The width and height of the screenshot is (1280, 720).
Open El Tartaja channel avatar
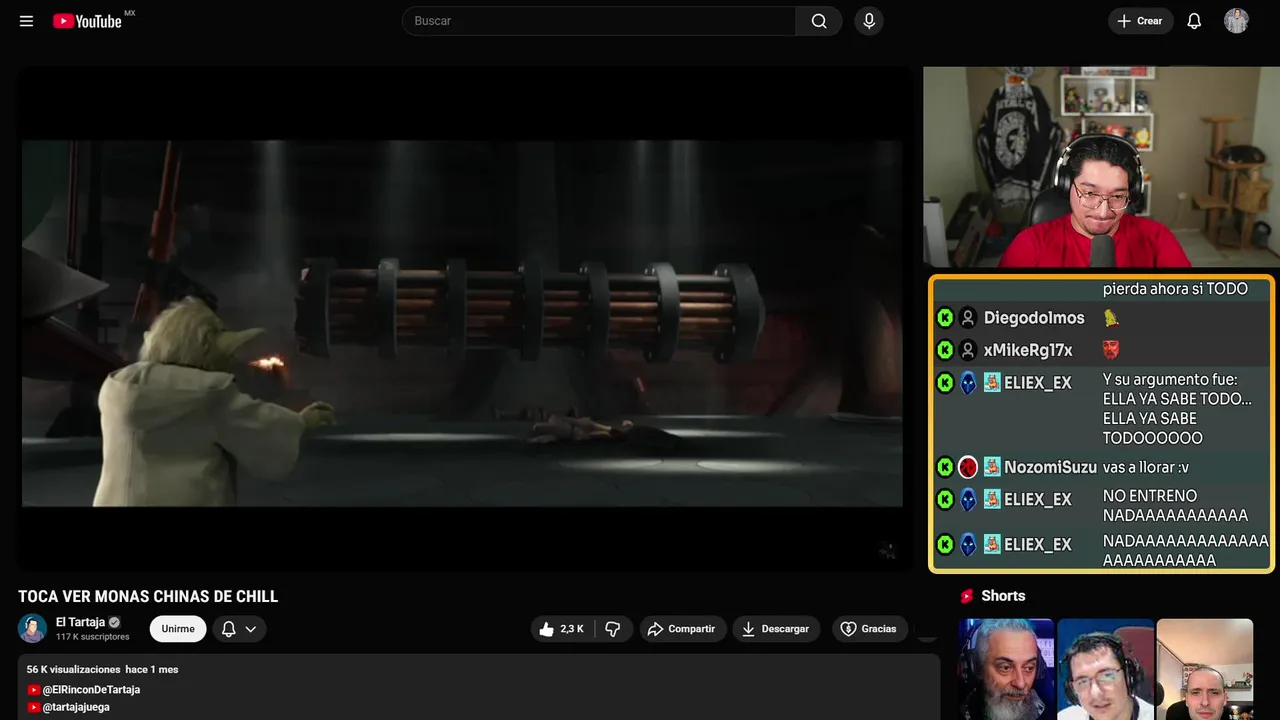pyautogui.click(x=32, y=628)
